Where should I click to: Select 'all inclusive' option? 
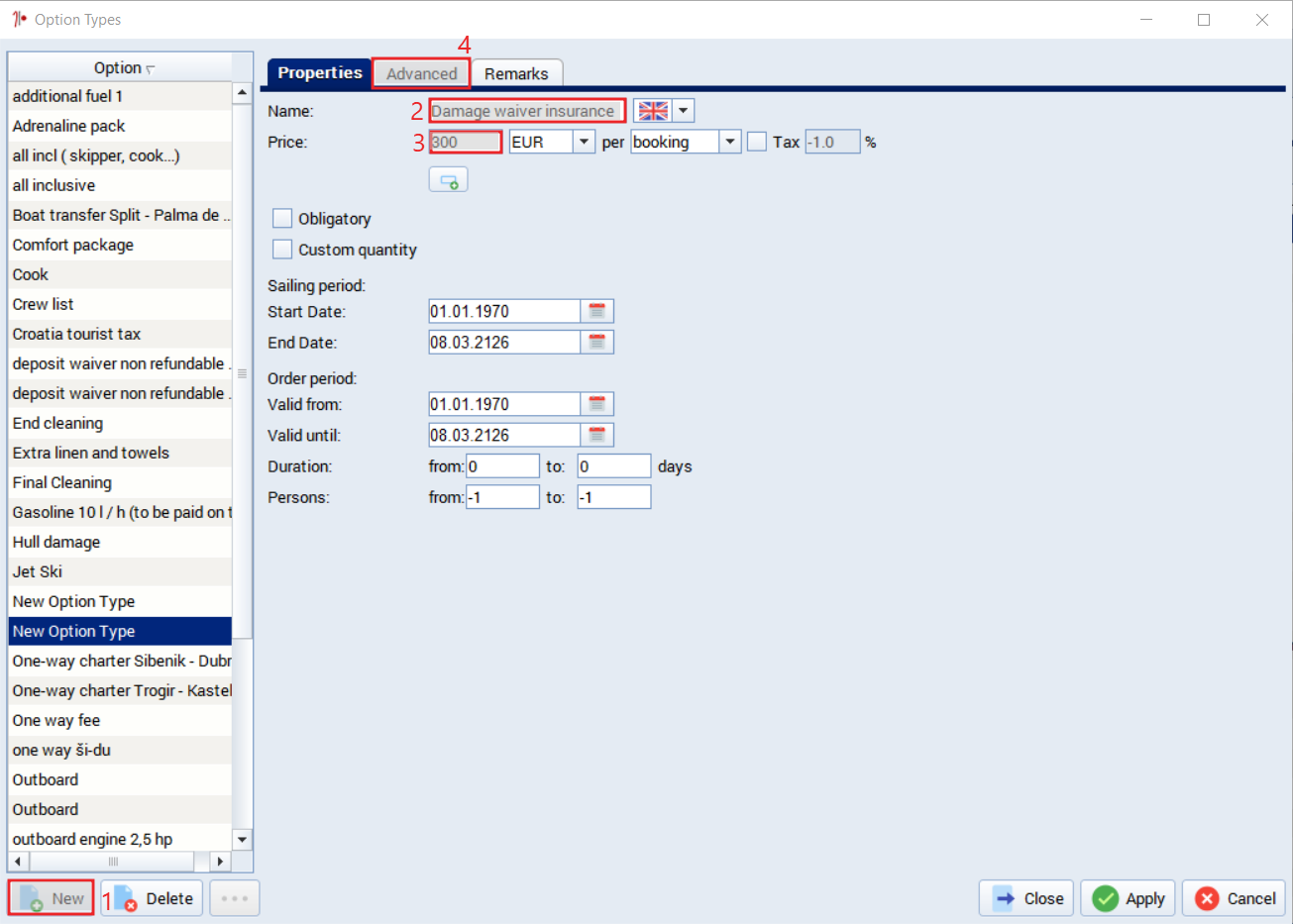point(120,185)
